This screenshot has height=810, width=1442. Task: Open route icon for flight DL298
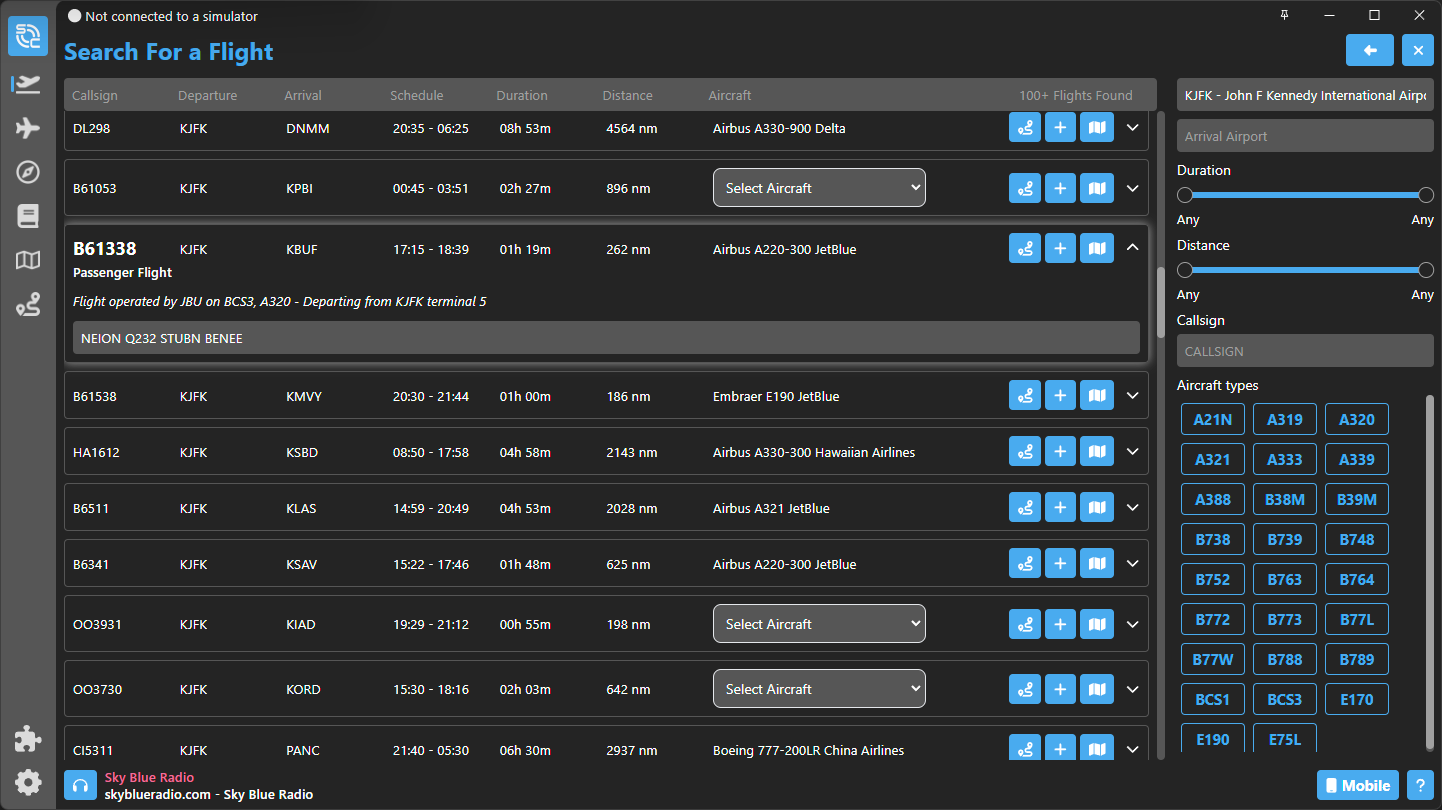point(1025,128)
